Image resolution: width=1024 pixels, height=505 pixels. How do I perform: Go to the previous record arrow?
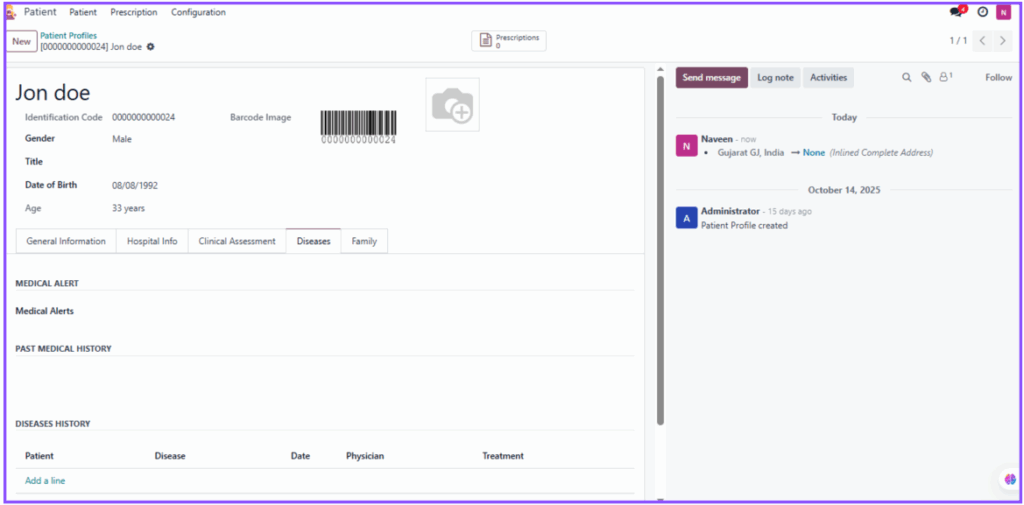(982, 41)
